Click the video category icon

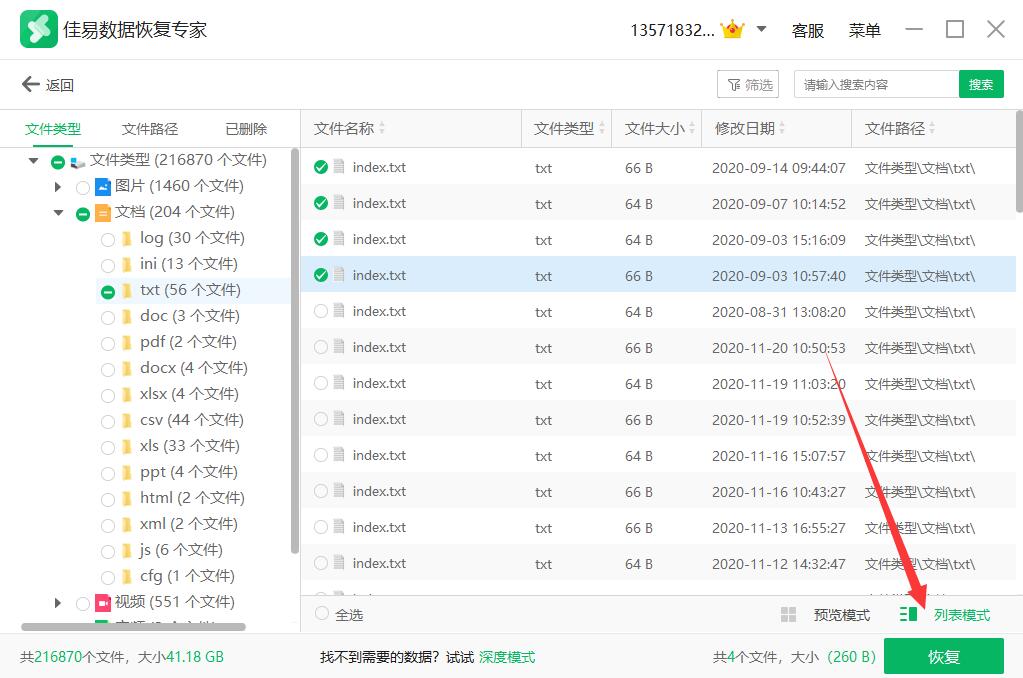(x=103, y=602)
